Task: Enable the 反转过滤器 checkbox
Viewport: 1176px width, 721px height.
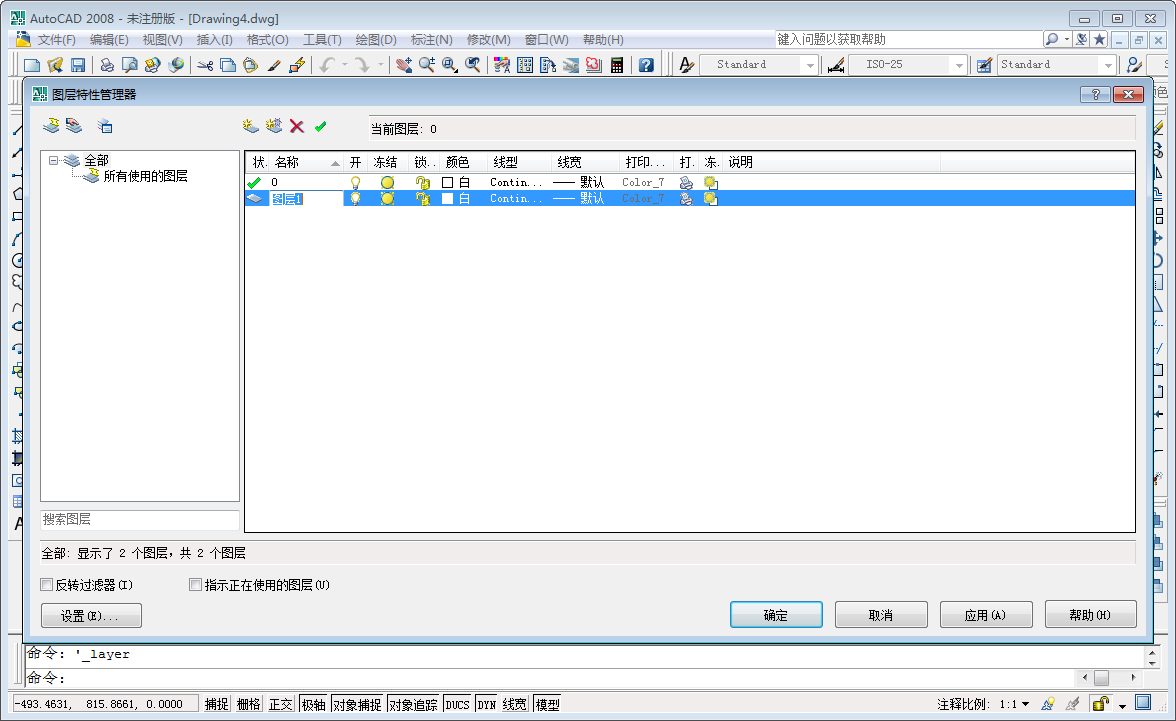Action: click(47, 584)
